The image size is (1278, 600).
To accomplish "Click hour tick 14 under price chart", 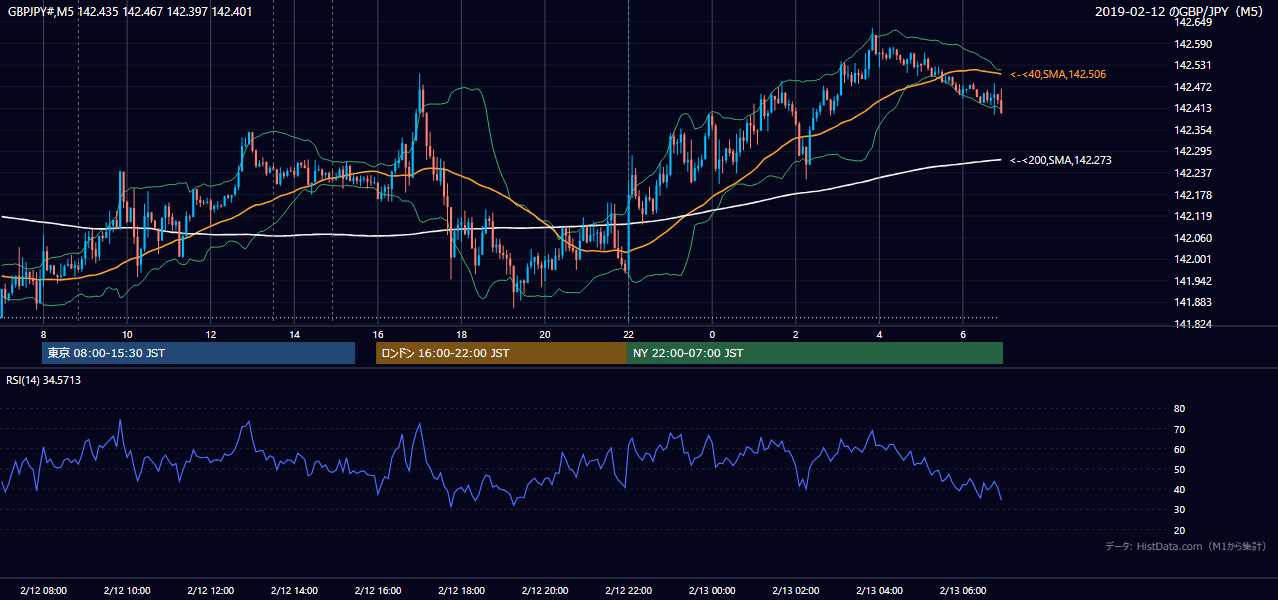I will point(294,333).
